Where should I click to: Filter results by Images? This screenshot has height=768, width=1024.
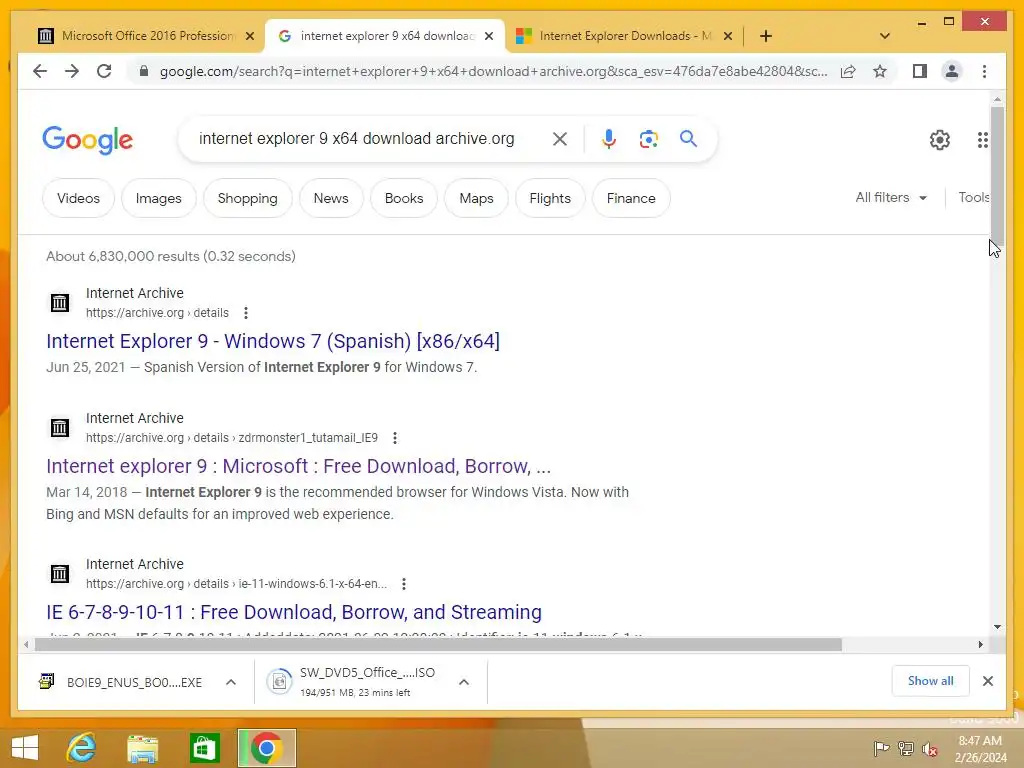click(159, 198)
